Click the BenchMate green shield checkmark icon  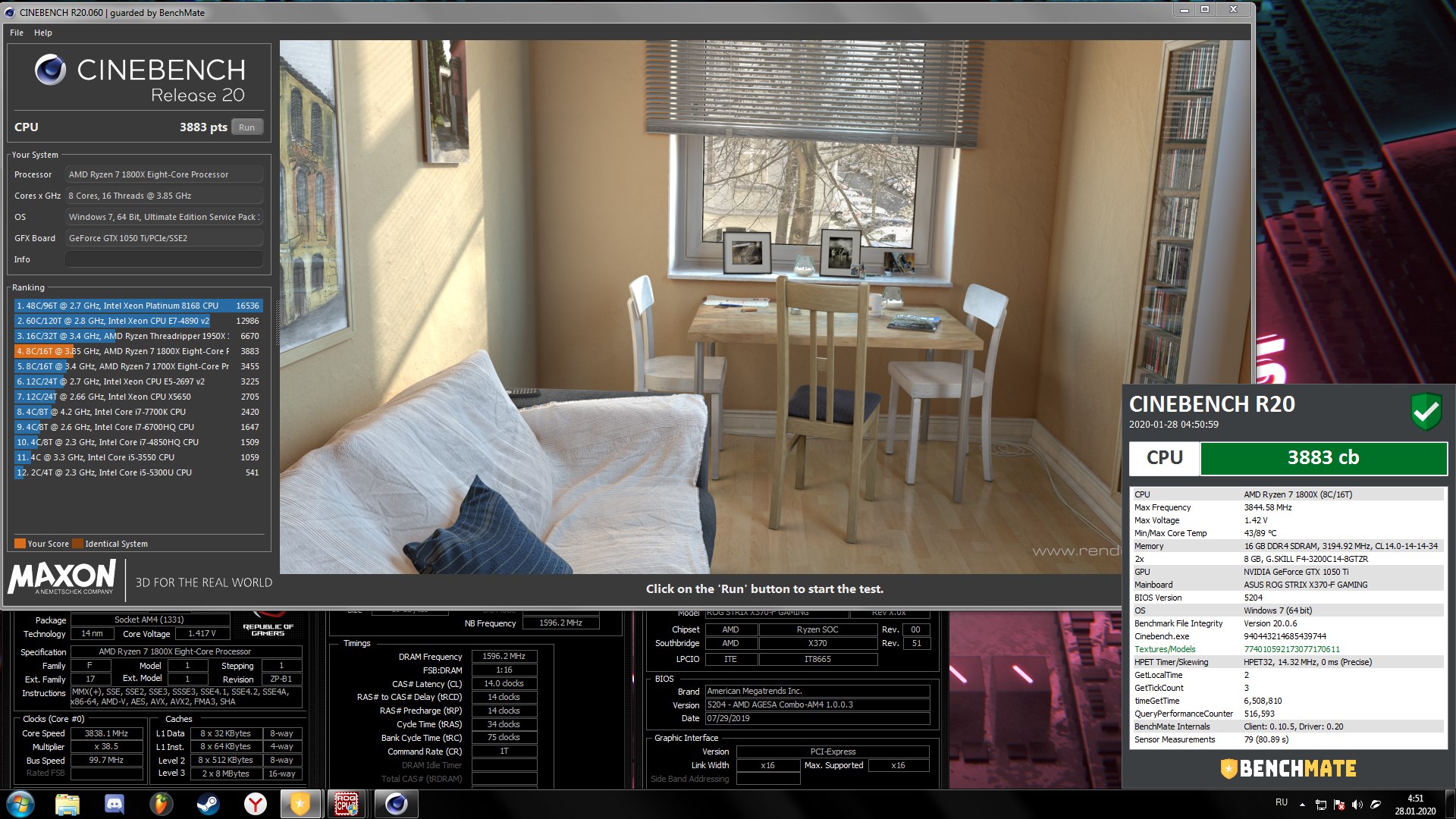(1426, 412)
